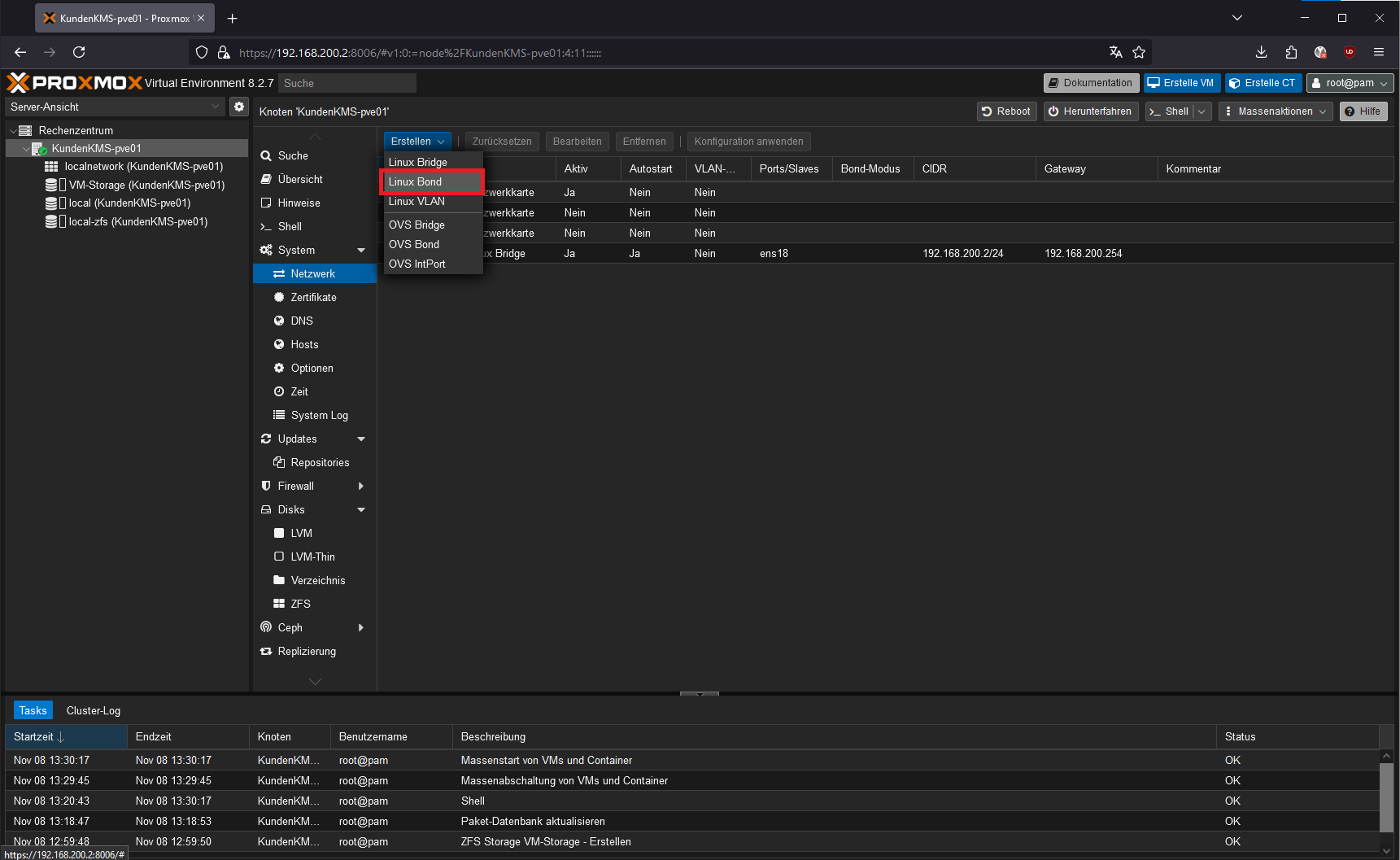
Task: Open the Erstellen dropdown button
Action: point(417,142)
